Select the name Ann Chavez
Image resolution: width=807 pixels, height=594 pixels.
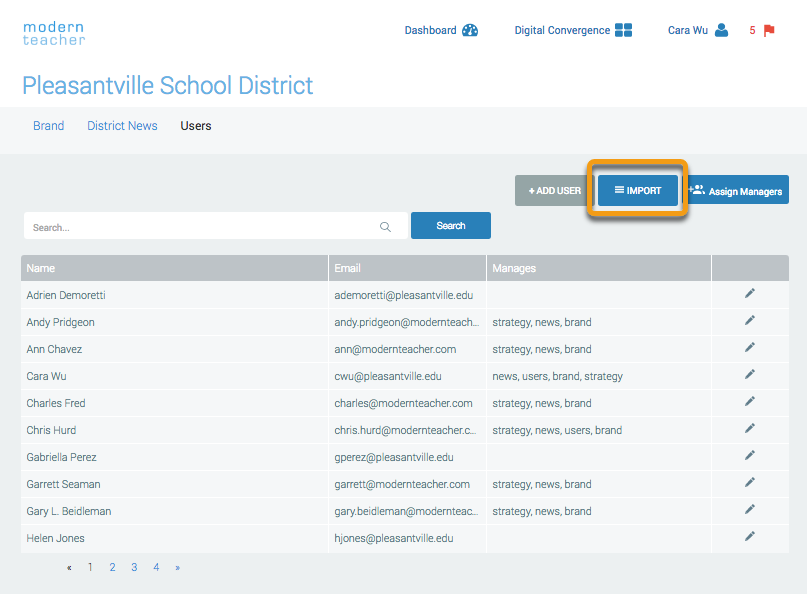pyautogui.click(x=54, y=350)
